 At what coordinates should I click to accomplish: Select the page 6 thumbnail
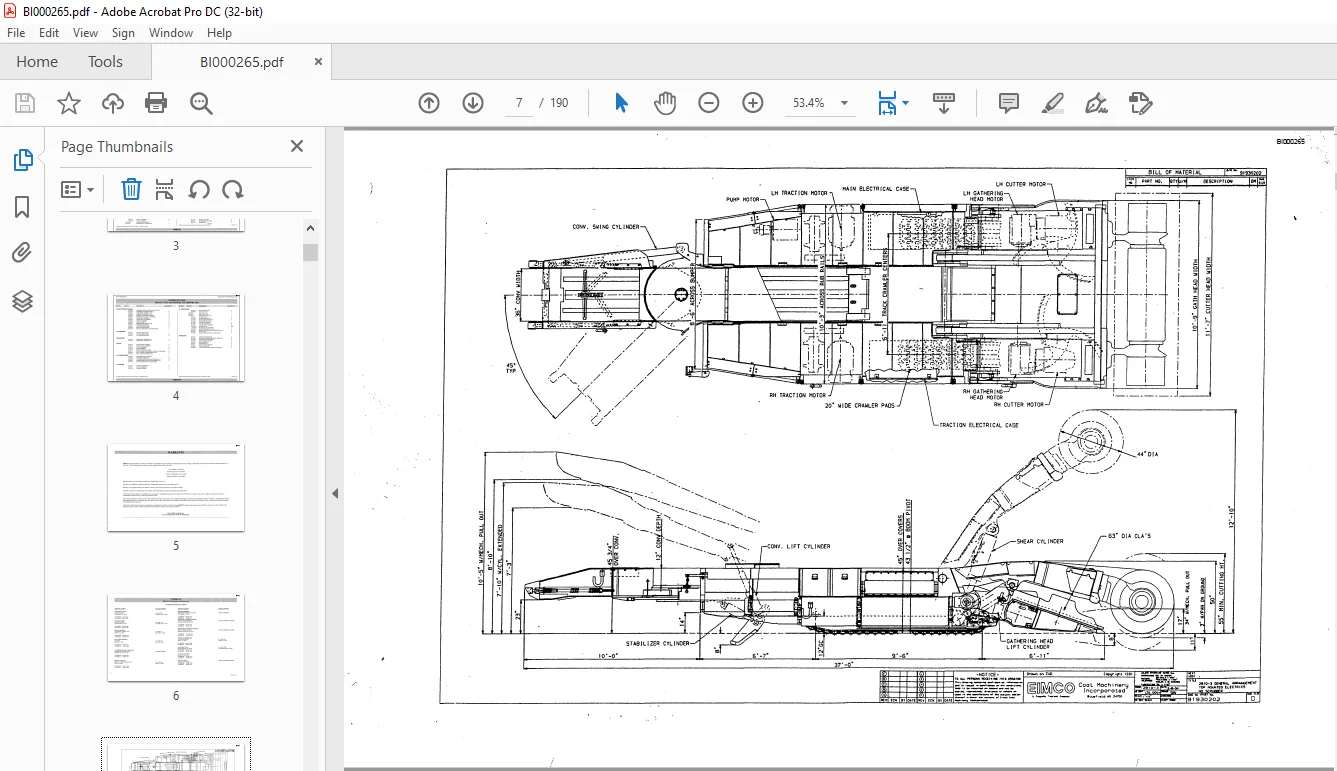coord(176,638)
